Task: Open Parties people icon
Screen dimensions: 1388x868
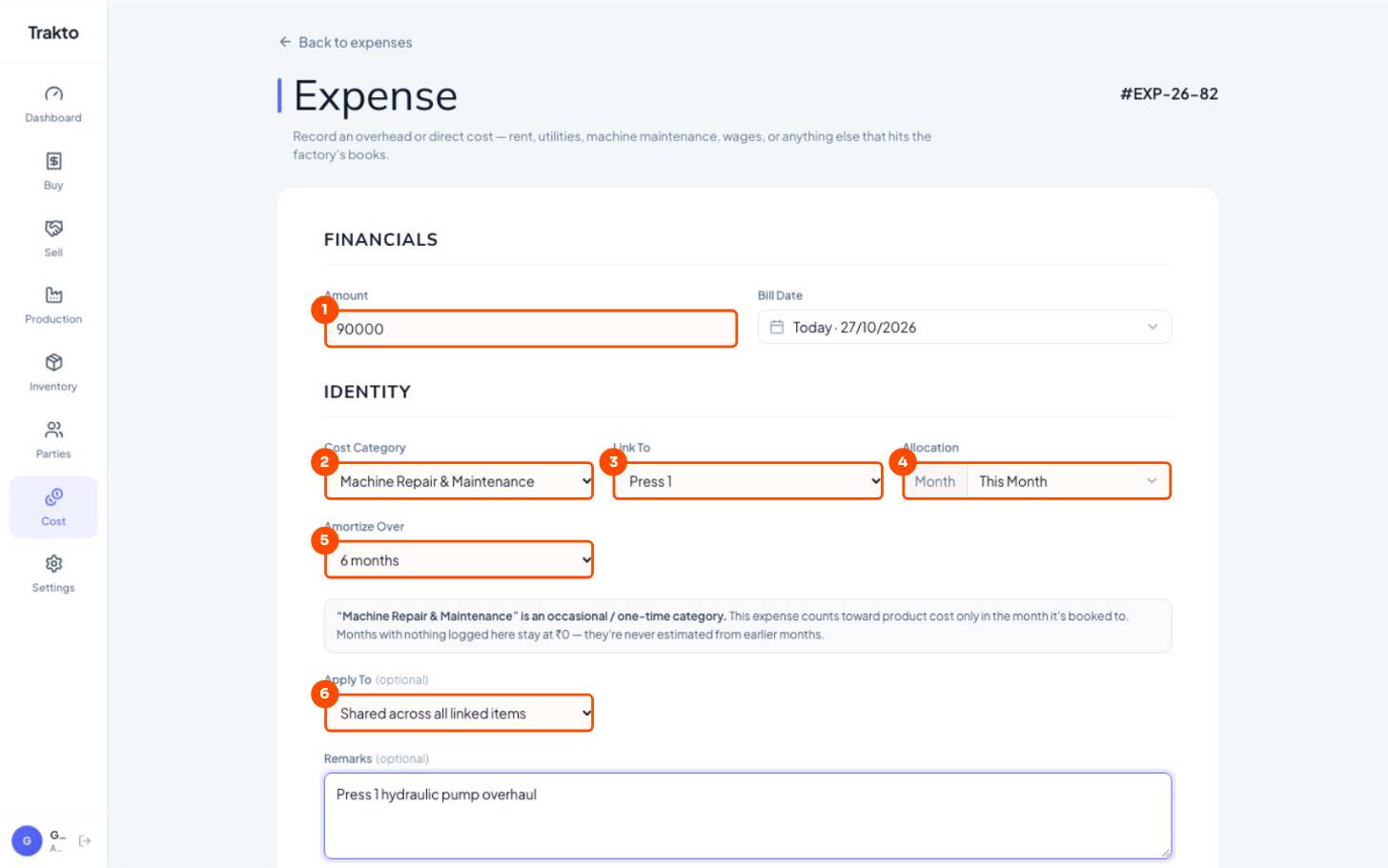Action: [x=53, y=430]
